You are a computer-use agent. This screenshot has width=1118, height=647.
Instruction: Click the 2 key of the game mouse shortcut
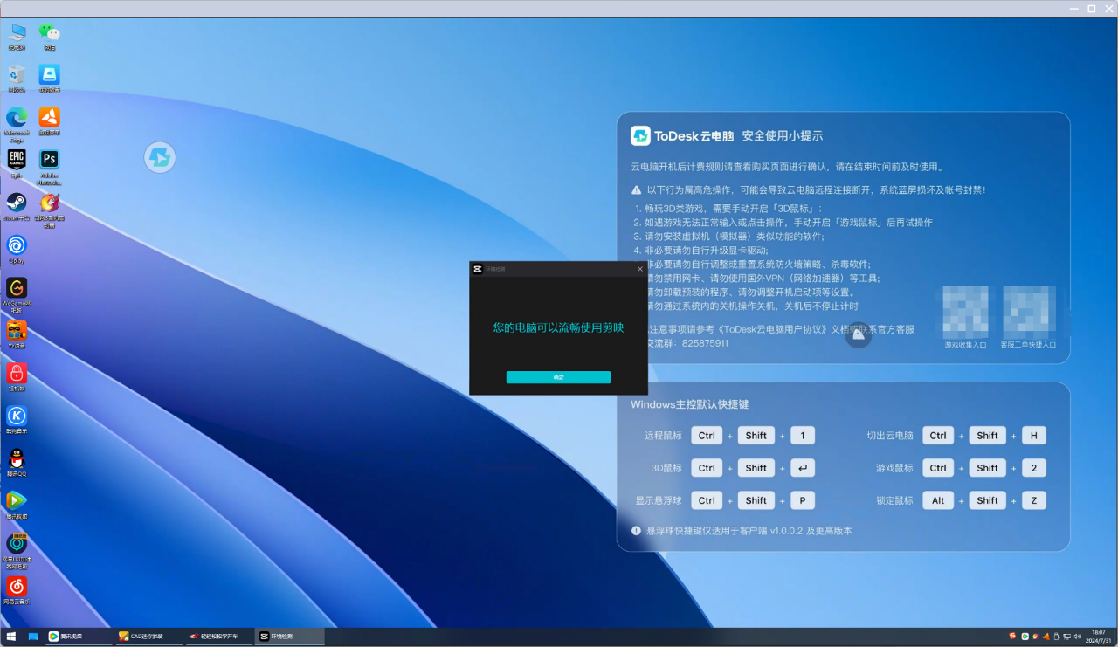tap(1034, 468)
